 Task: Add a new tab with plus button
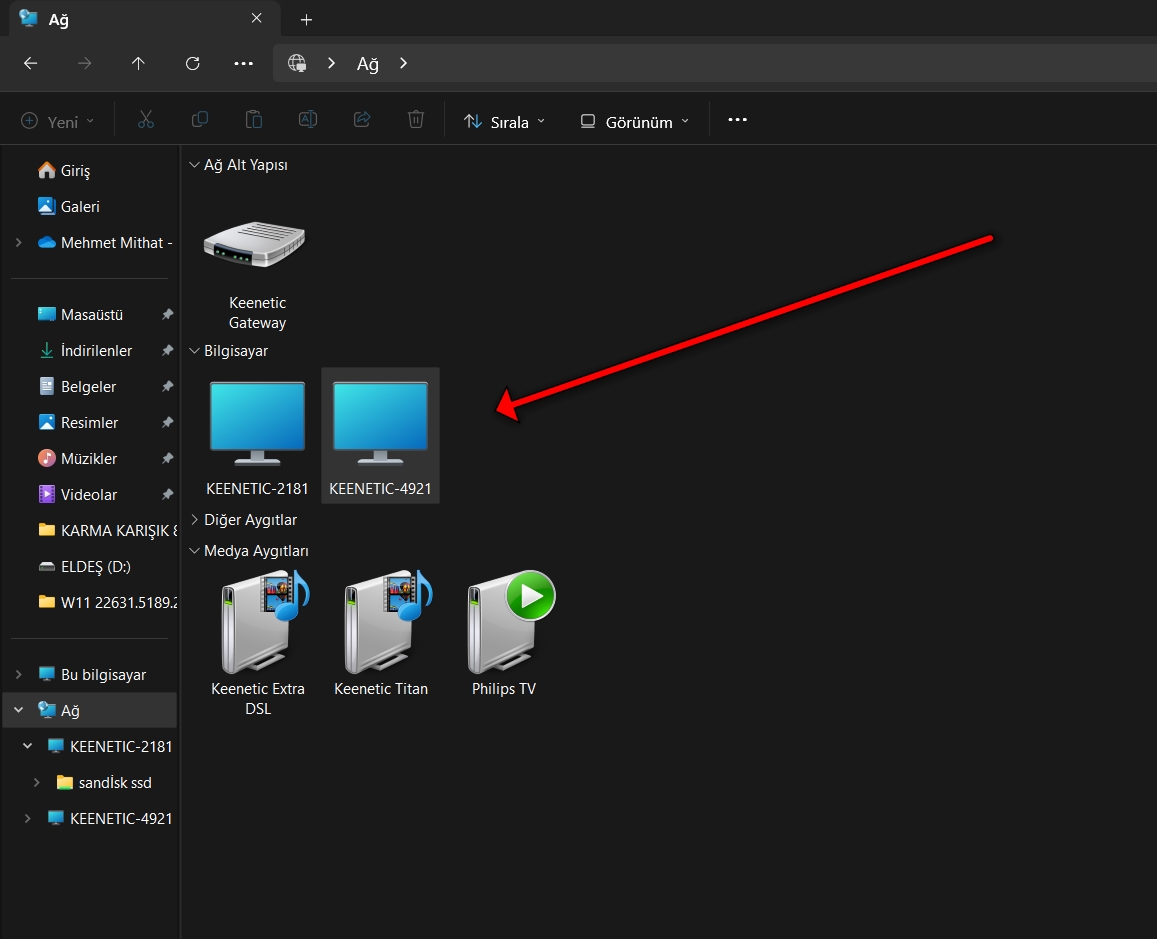(306, 20)
